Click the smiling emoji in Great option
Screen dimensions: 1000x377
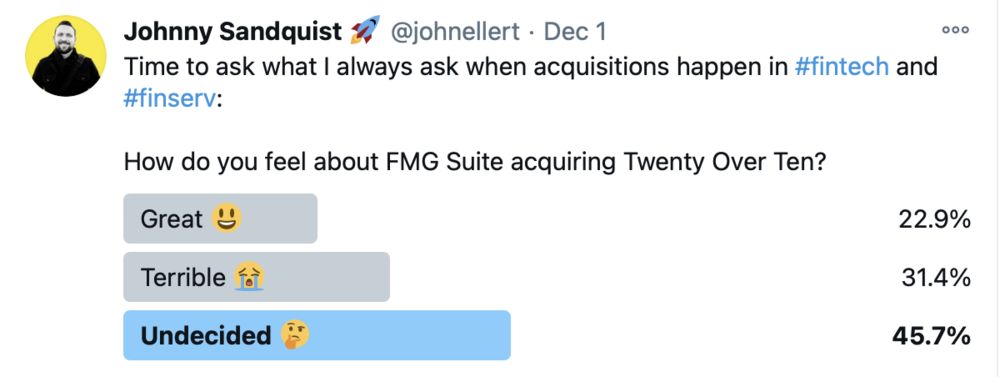coord(226,219)
